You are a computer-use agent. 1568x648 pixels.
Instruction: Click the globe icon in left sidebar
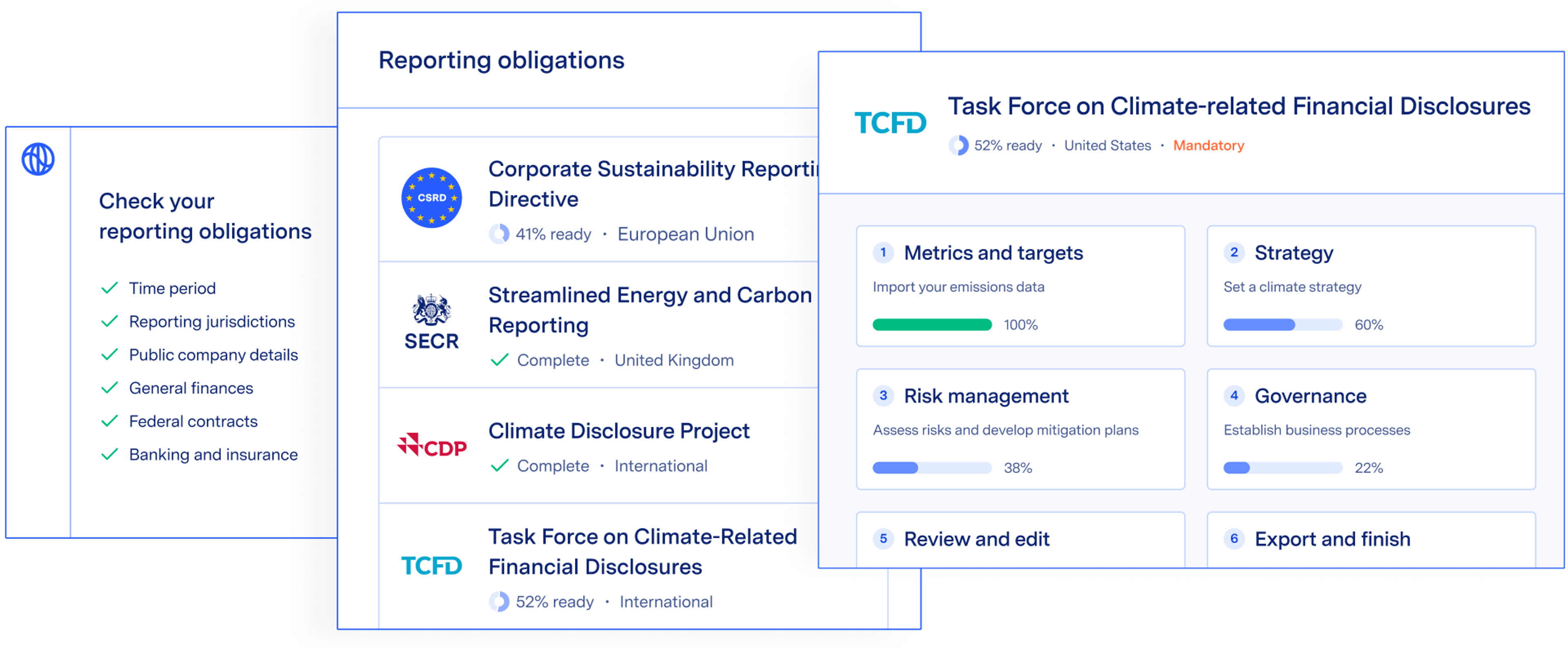(x=38, y=160)
